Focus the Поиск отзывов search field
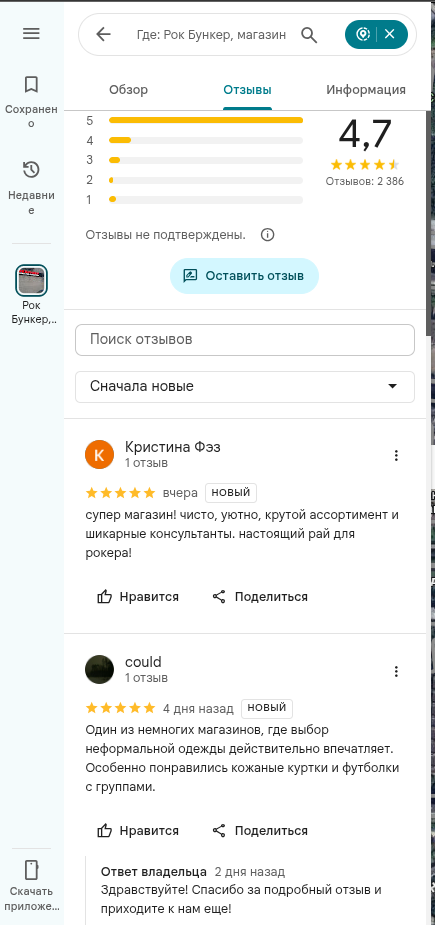Screen dimensions: 435x925 tap(245, 340)
